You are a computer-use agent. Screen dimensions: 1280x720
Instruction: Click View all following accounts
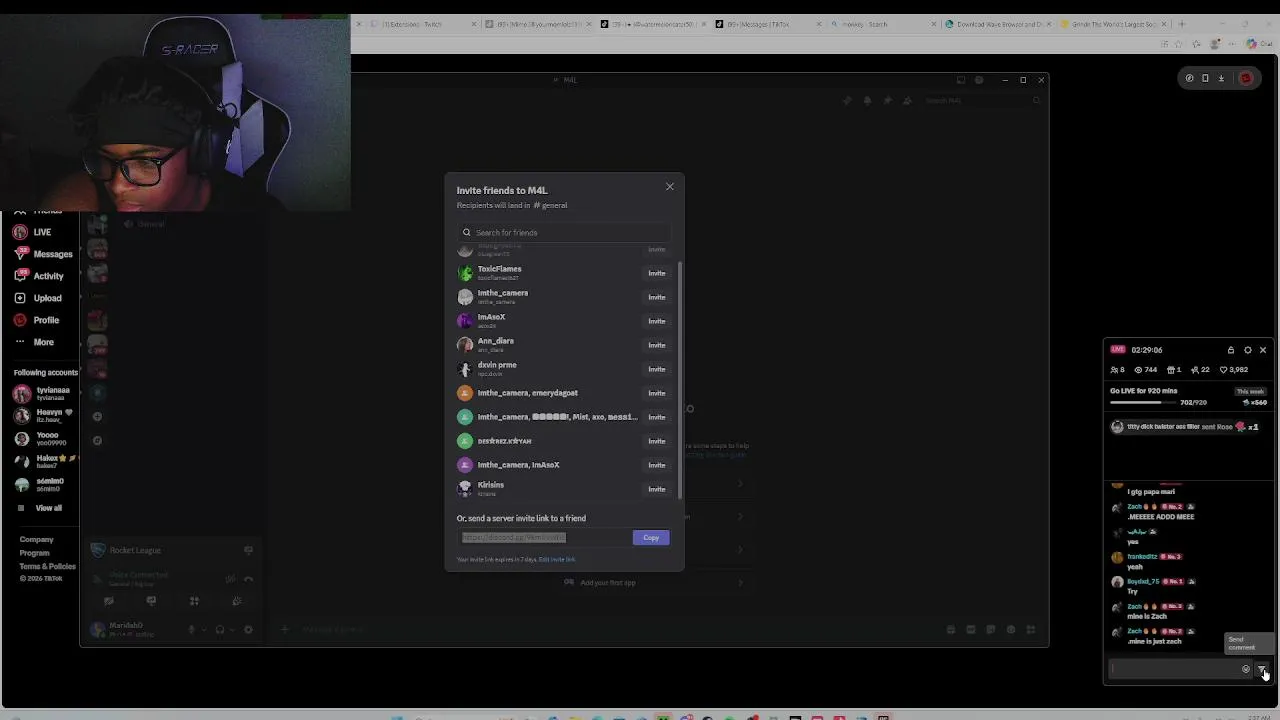40,508
